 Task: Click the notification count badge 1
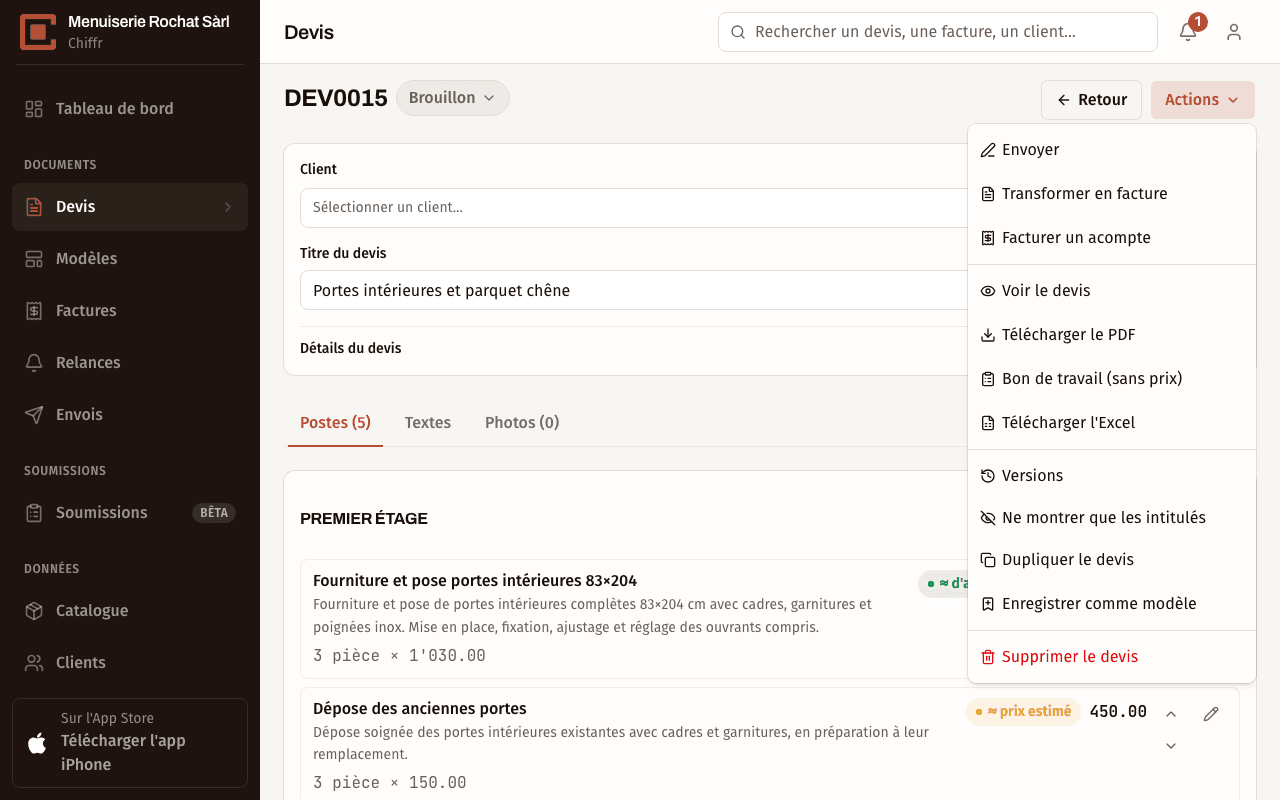tap(1198, 21)
